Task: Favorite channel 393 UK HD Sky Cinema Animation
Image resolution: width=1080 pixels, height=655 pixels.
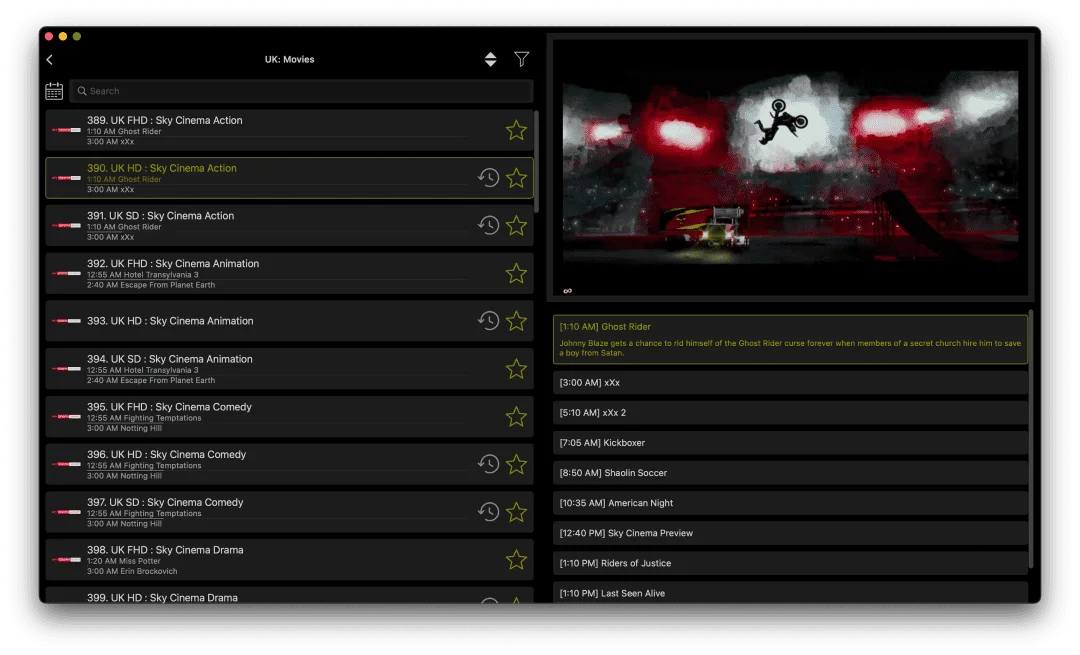Action: point(516,321)
